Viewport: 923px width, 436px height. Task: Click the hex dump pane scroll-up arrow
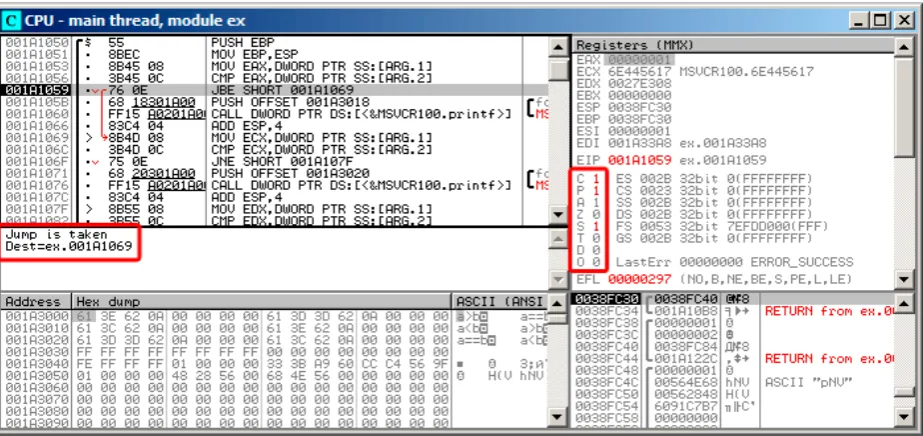tap(557, 303)
